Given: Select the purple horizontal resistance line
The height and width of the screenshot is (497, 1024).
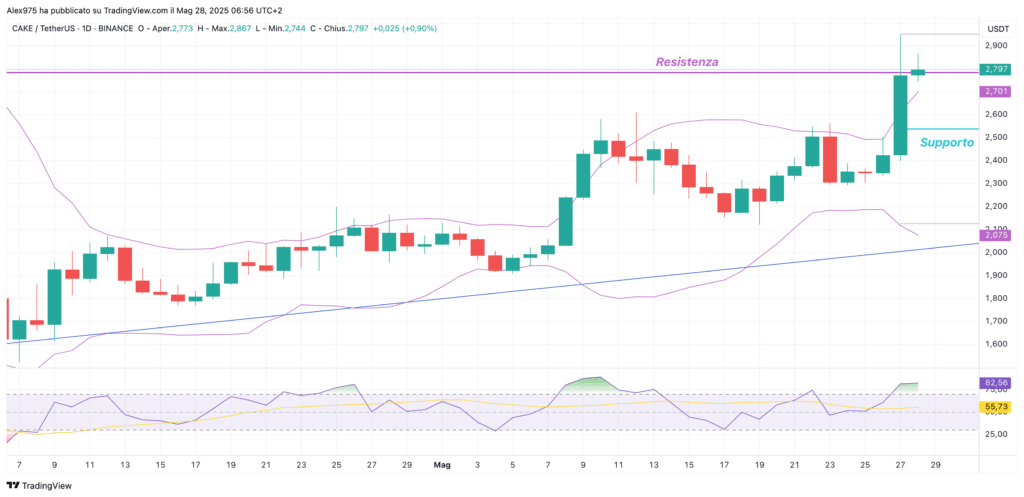Looking at the screenshot, I should [400, 72].
